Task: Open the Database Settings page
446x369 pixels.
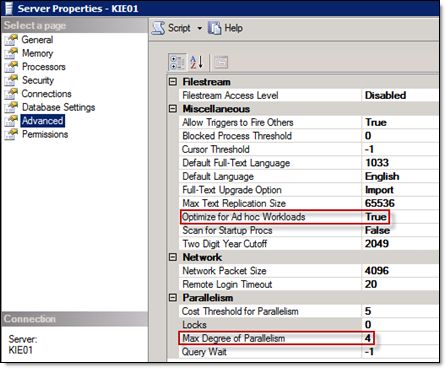Action: tap(58, 107)
